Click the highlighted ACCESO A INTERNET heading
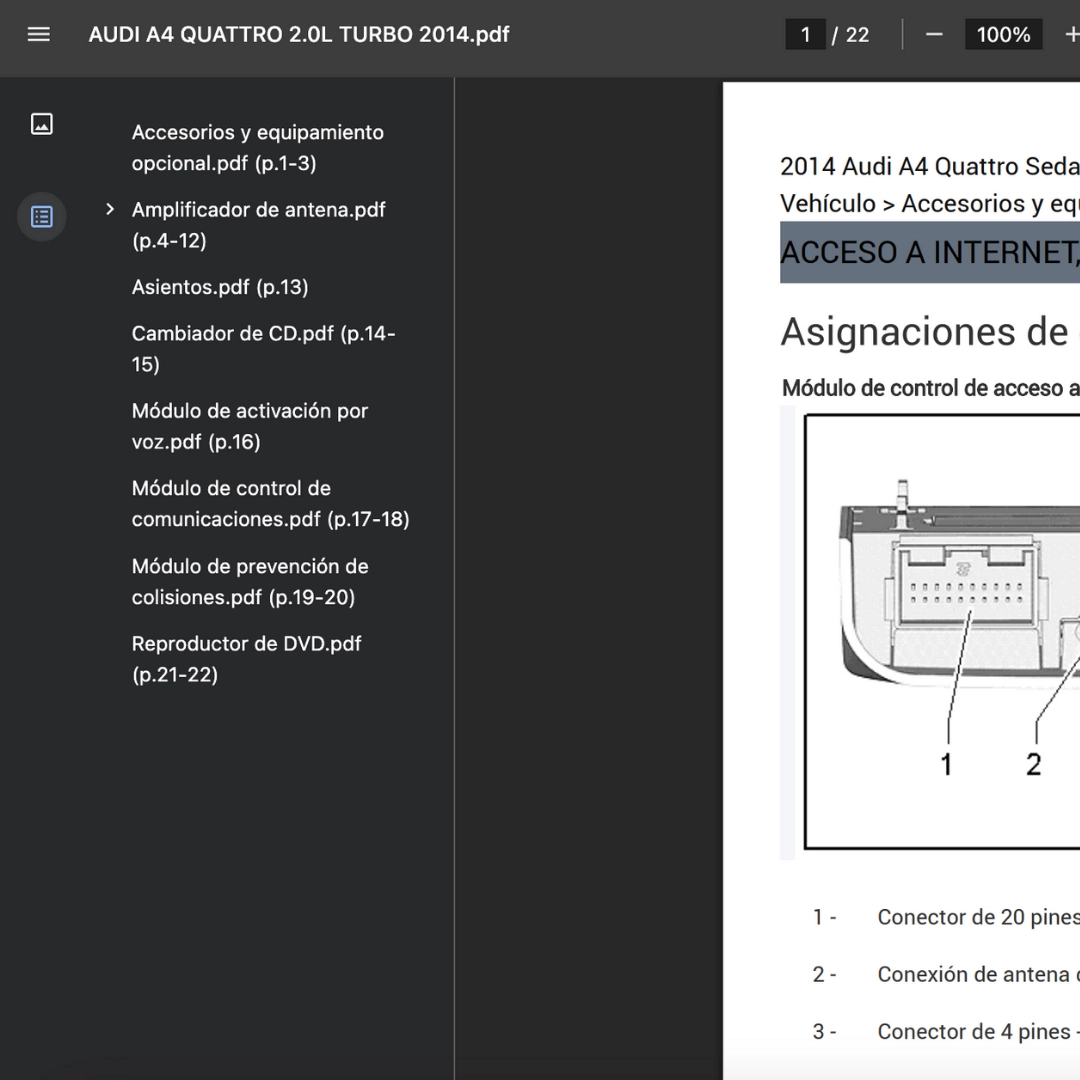1080x1080 pixels. click(x=929, y=253)
